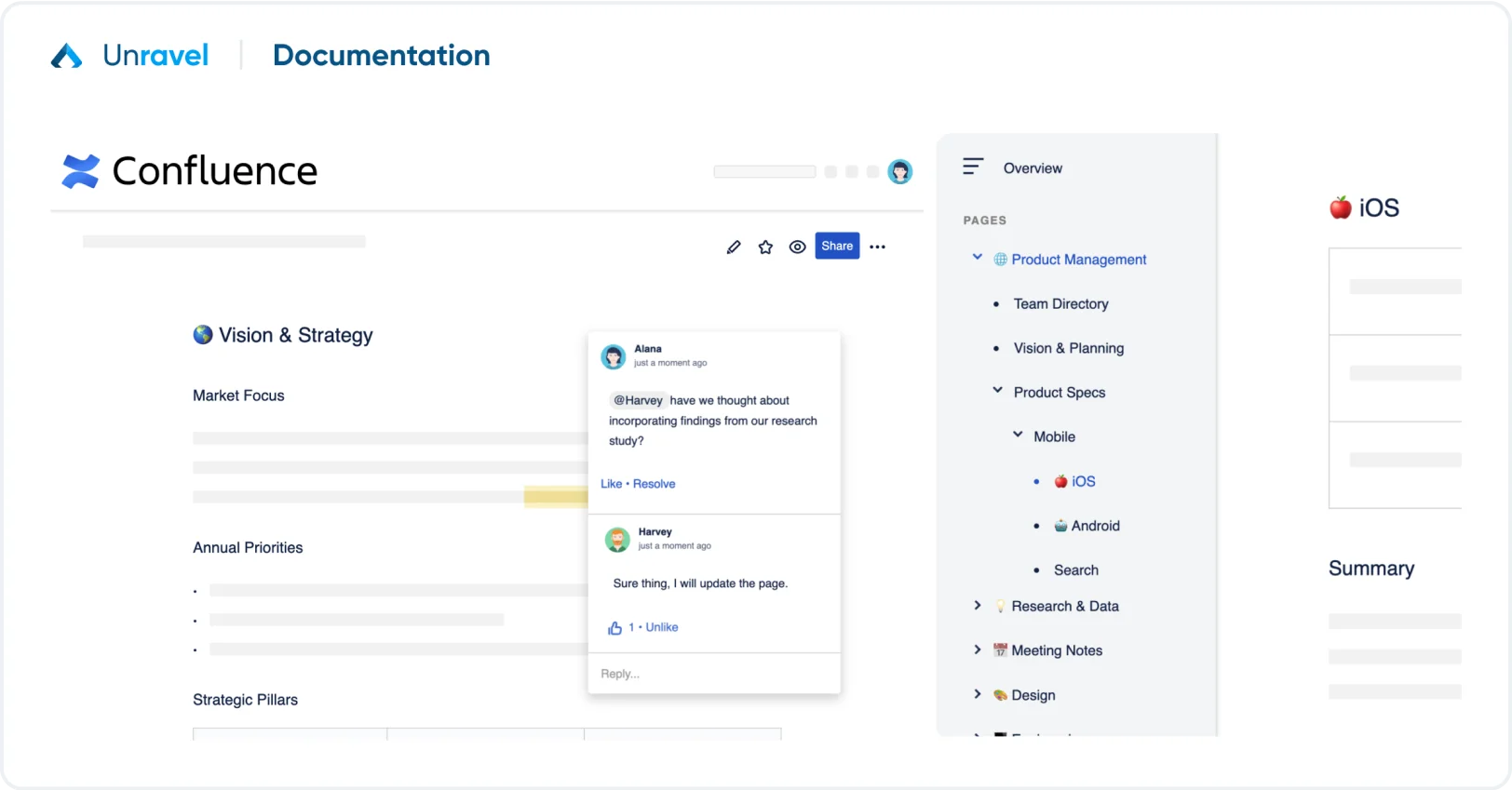Like Alana's comment
Viewport: 1512px width, 790px height.
611,484
